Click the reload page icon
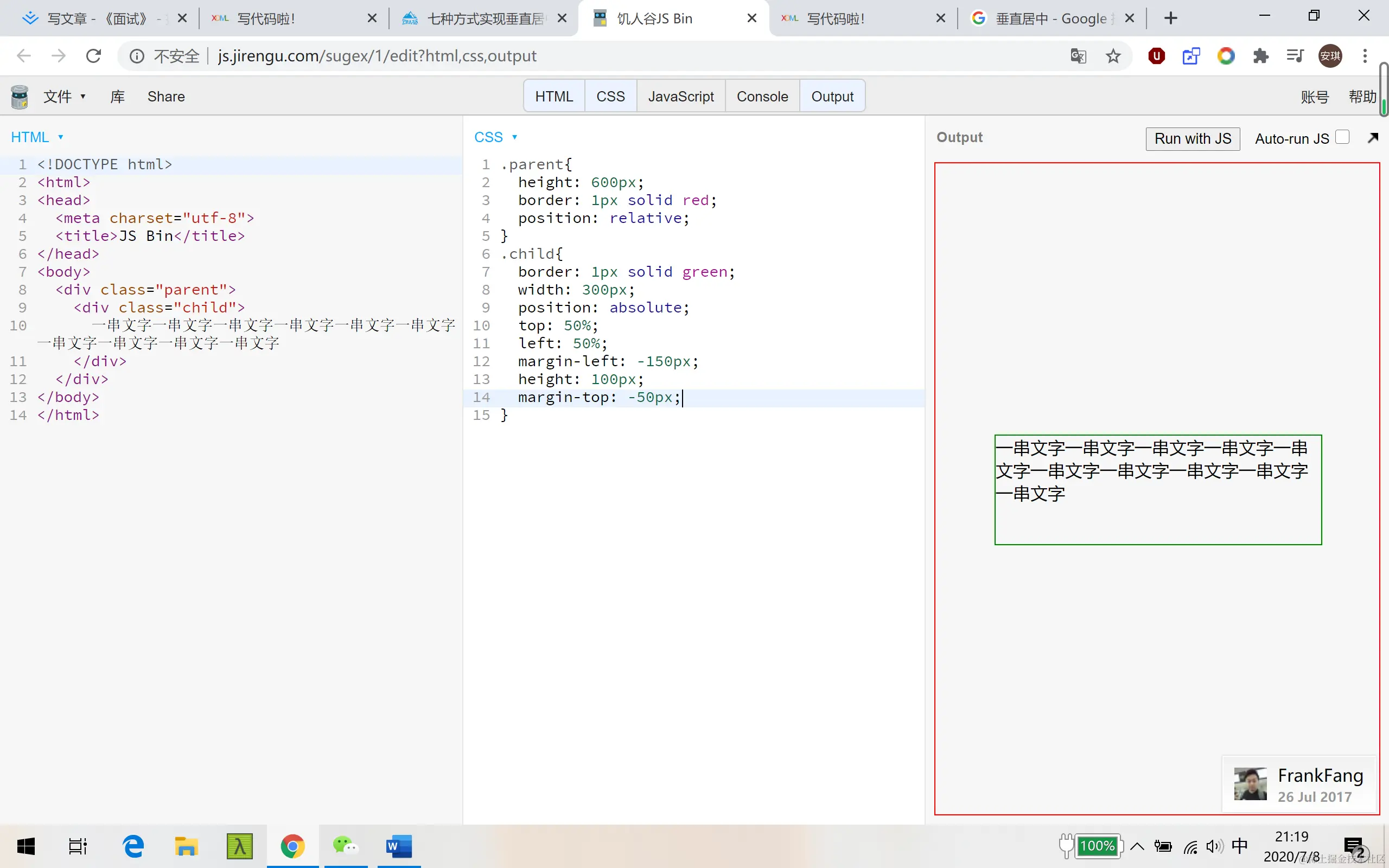This screenshot has height=868, width=1389. pos(93,56)
